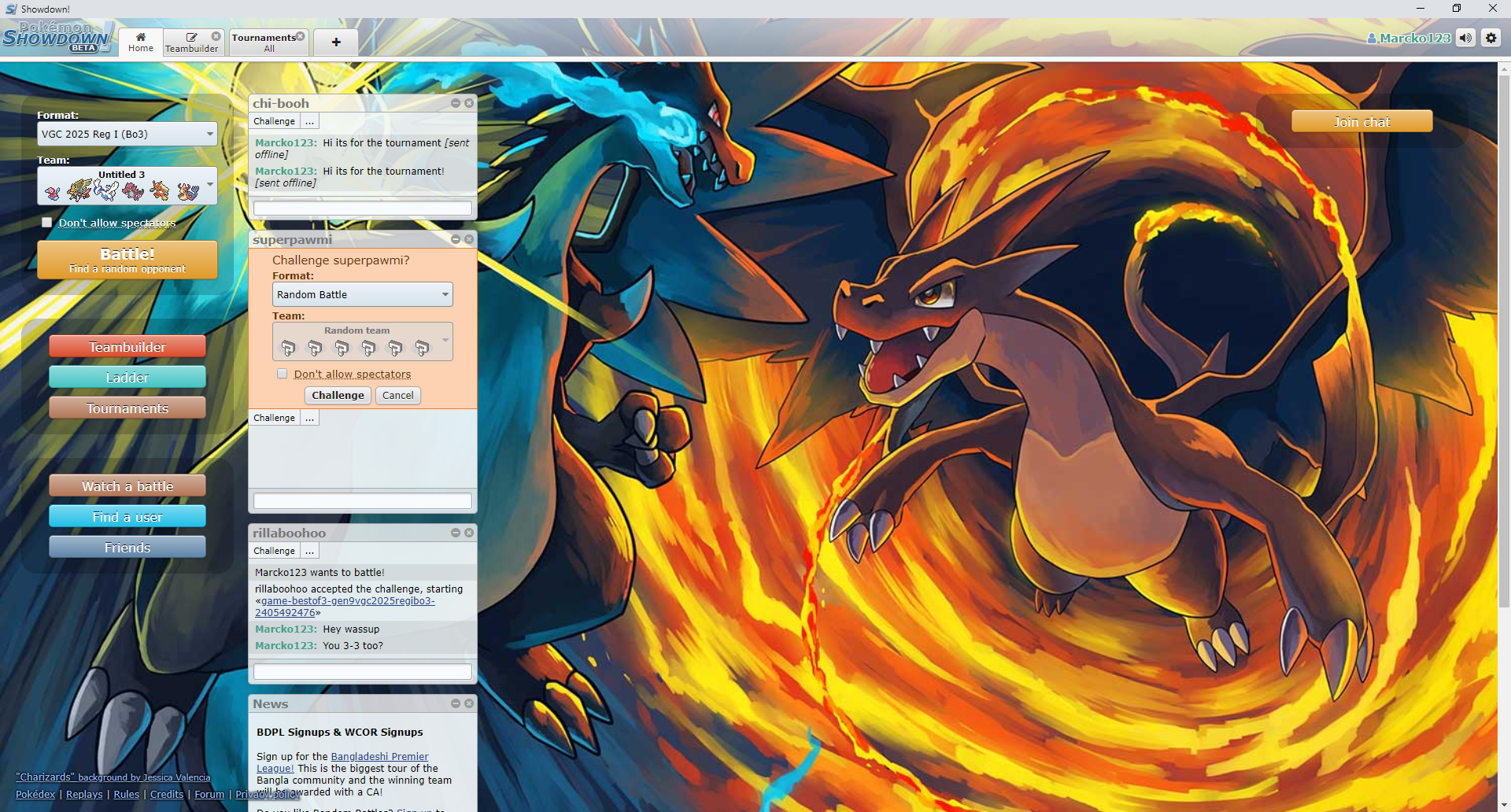This screenshot has height=812, width=1511.
Task: Cancel the superpawmi challenge
Action: coord(398,395)
